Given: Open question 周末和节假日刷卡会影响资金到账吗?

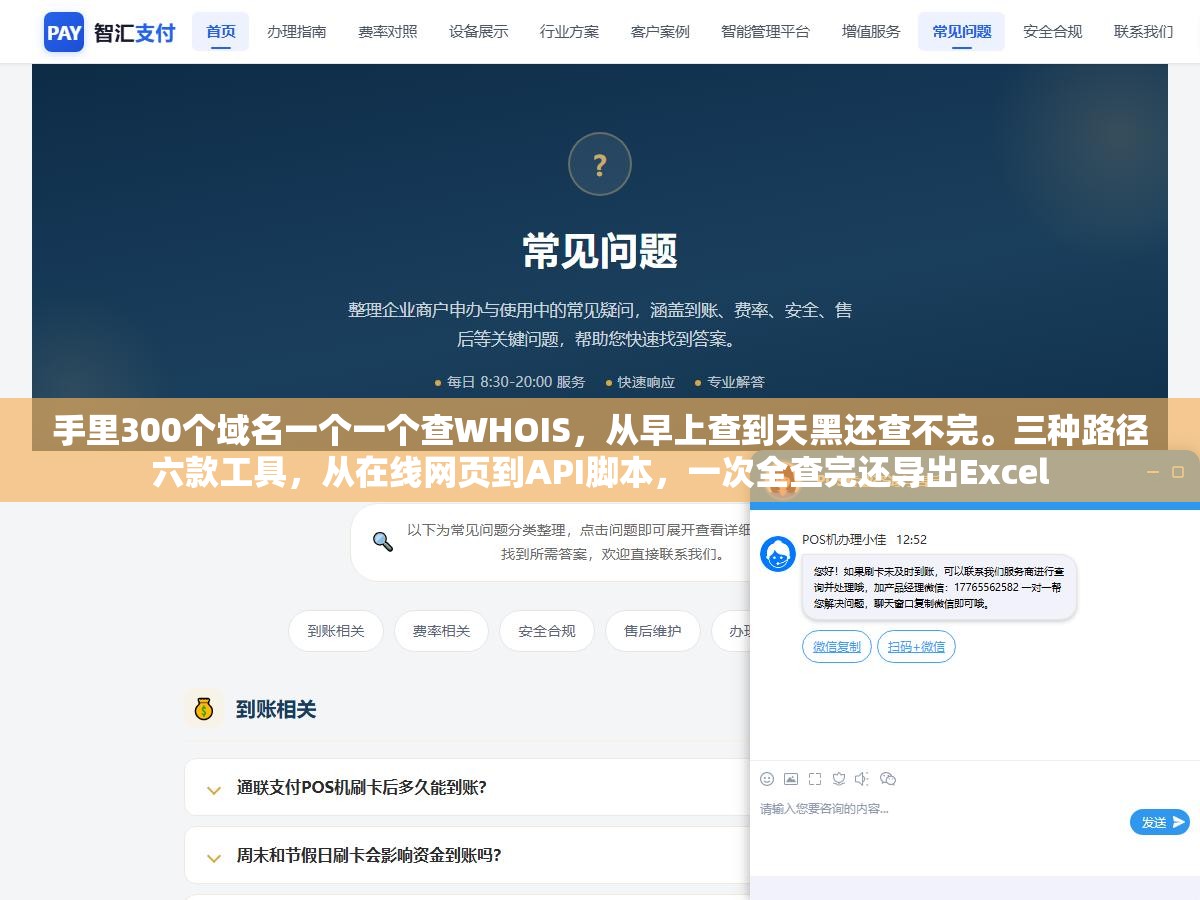Looking at the screenshot, I should (369, 855).
